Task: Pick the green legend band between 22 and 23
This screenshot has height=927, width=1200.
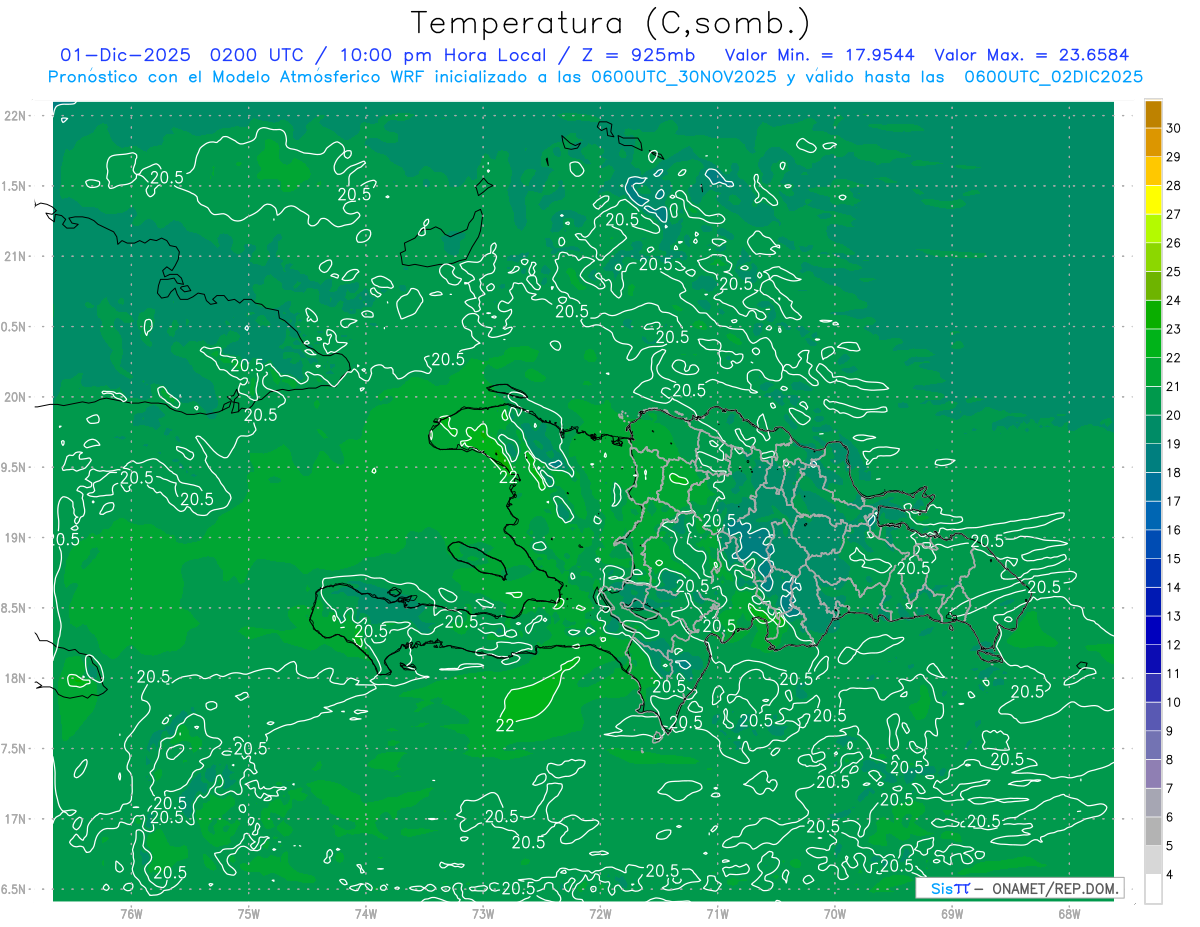Action: tap(1153, 343)
